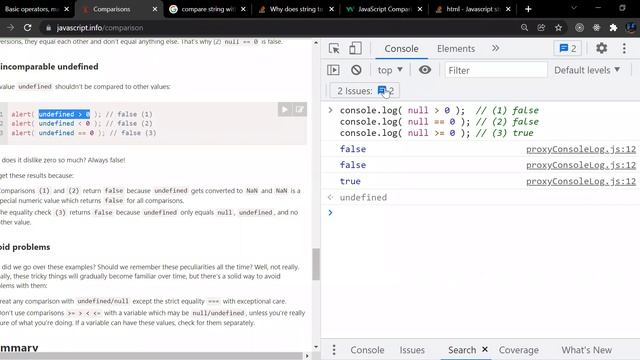Switch to the Basic operators browser tab
Image resolution: width=640 pixels, height=360 pixels.
click(31, 9)
